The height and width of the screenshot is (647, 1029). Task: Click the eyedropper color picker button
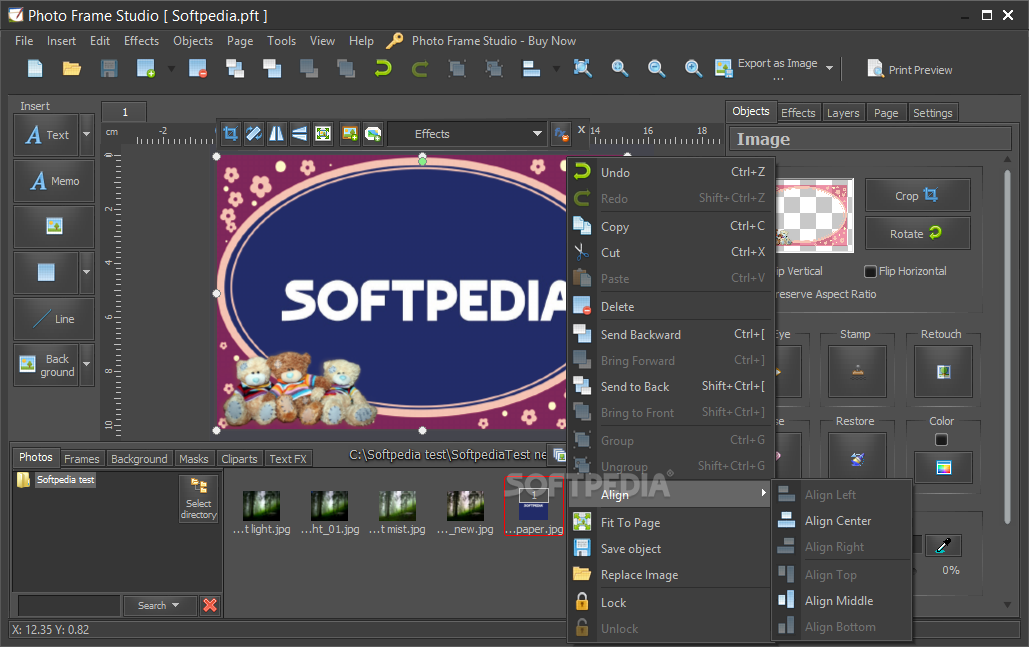coord(943,545)
